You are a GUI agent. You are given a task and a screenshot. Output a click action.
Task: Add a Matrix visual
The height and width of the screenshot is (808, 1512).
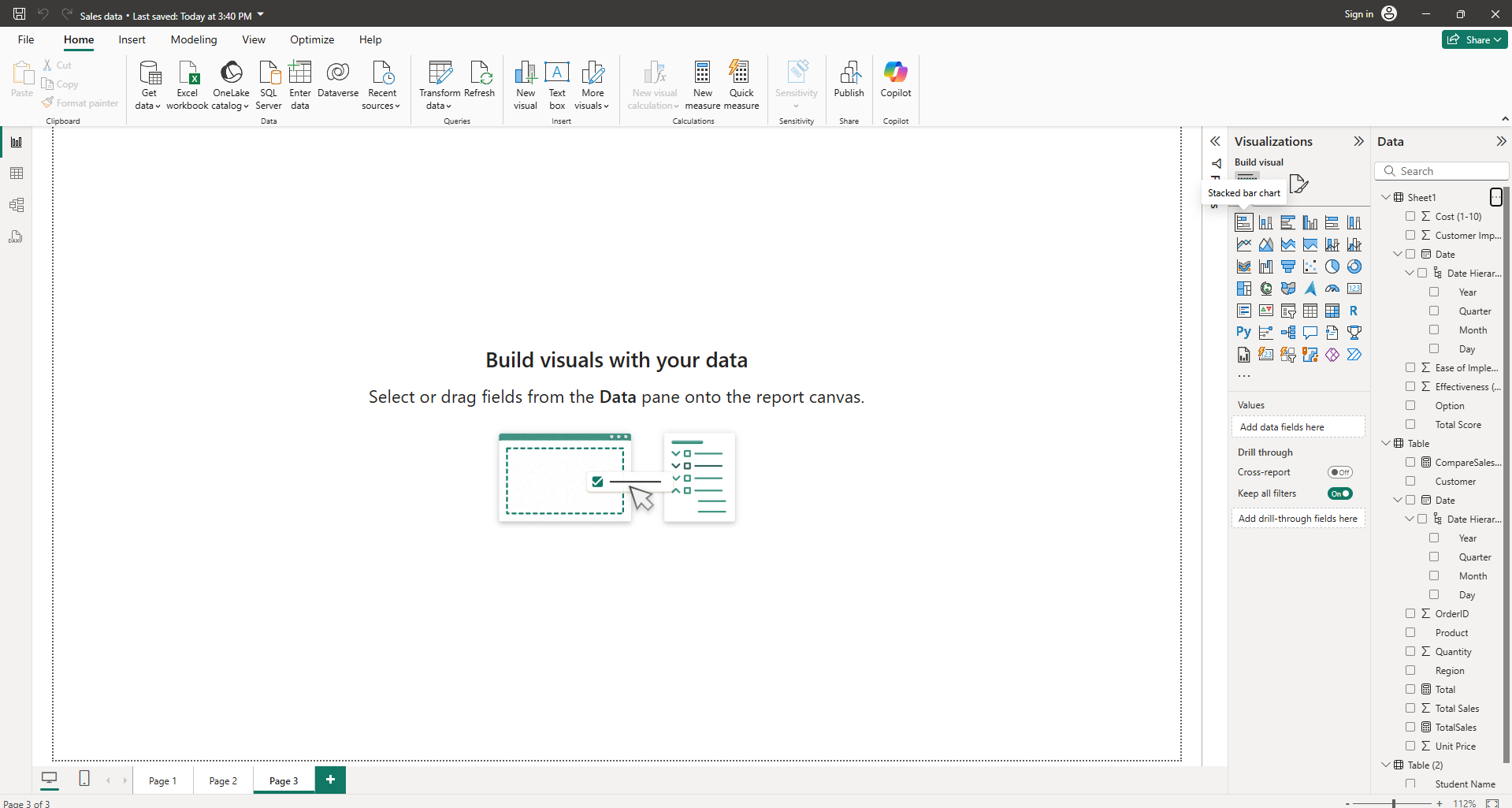pos(1332,311)
